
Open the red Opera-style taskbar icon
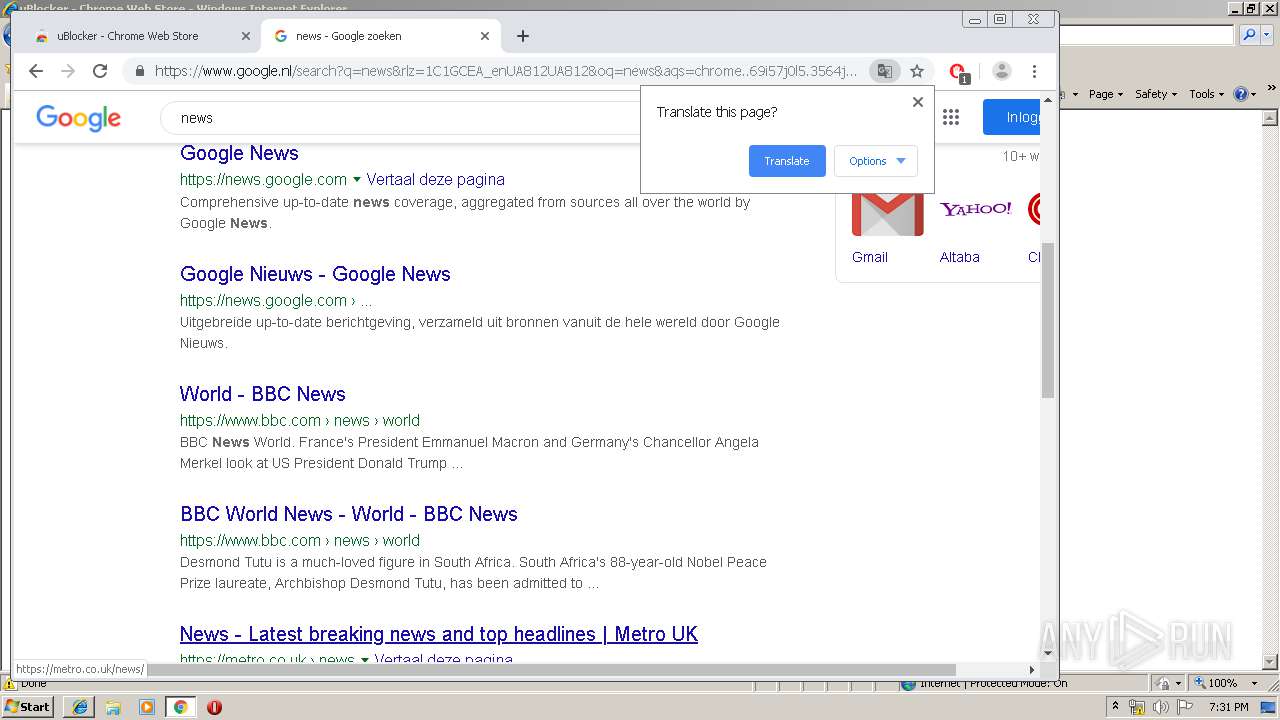point(214,707)
